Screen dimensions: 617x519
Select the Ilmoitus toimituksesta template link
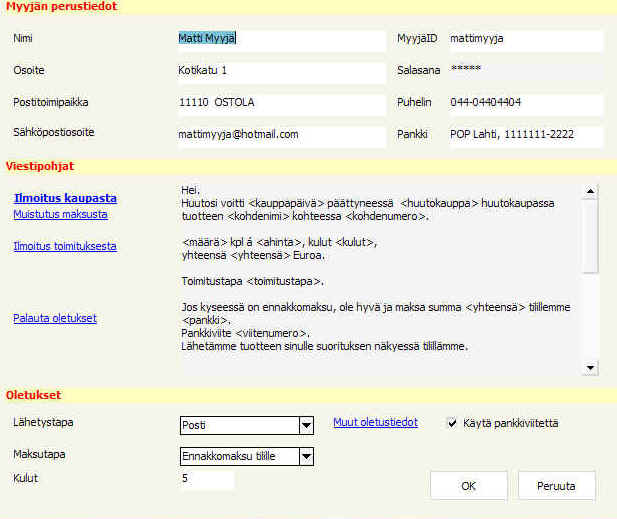pos(65,246)
